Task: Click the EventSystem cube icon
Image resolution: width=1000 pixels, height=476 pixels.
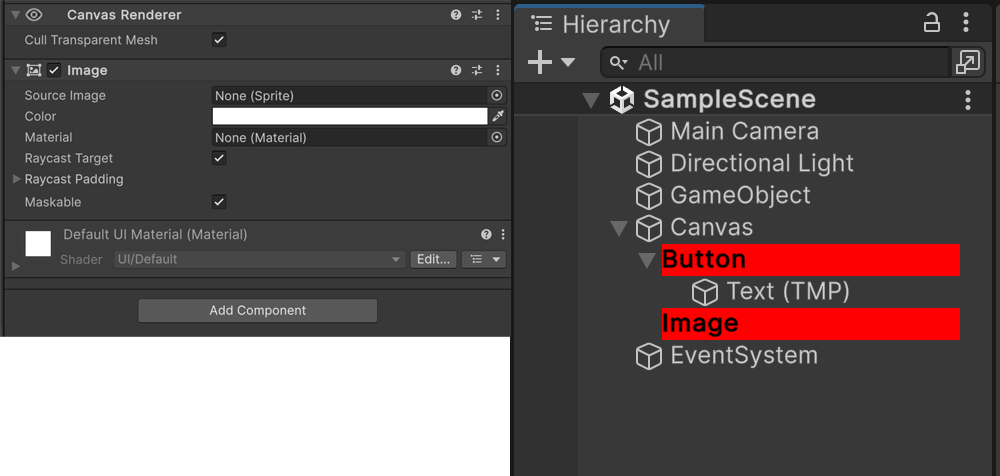Action: pyautogui.click(x=649, y=356)
